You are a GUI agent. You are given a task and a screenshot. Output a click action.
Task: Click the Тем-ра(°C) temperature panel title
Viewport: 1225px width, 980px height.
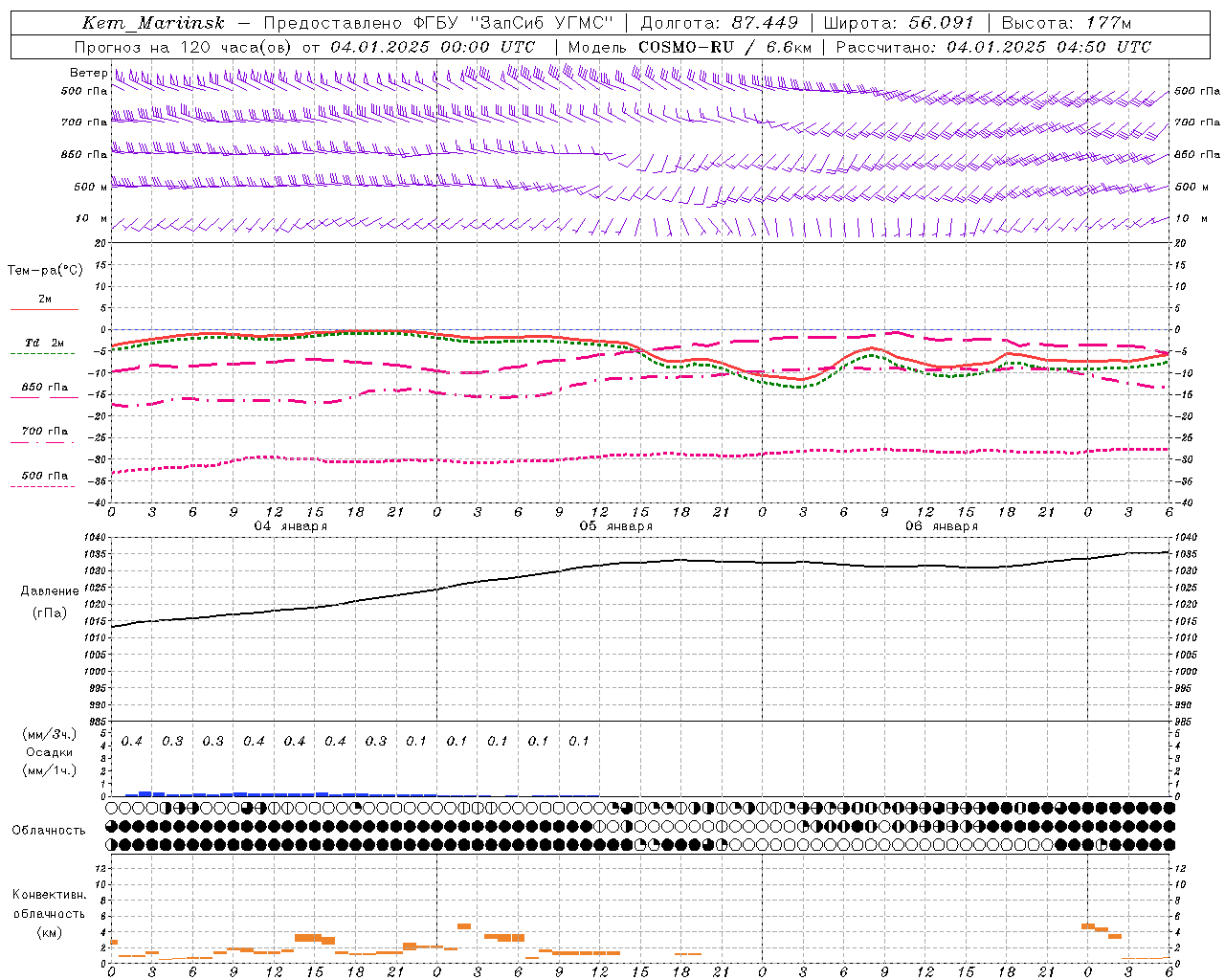[x=45, y=271]
